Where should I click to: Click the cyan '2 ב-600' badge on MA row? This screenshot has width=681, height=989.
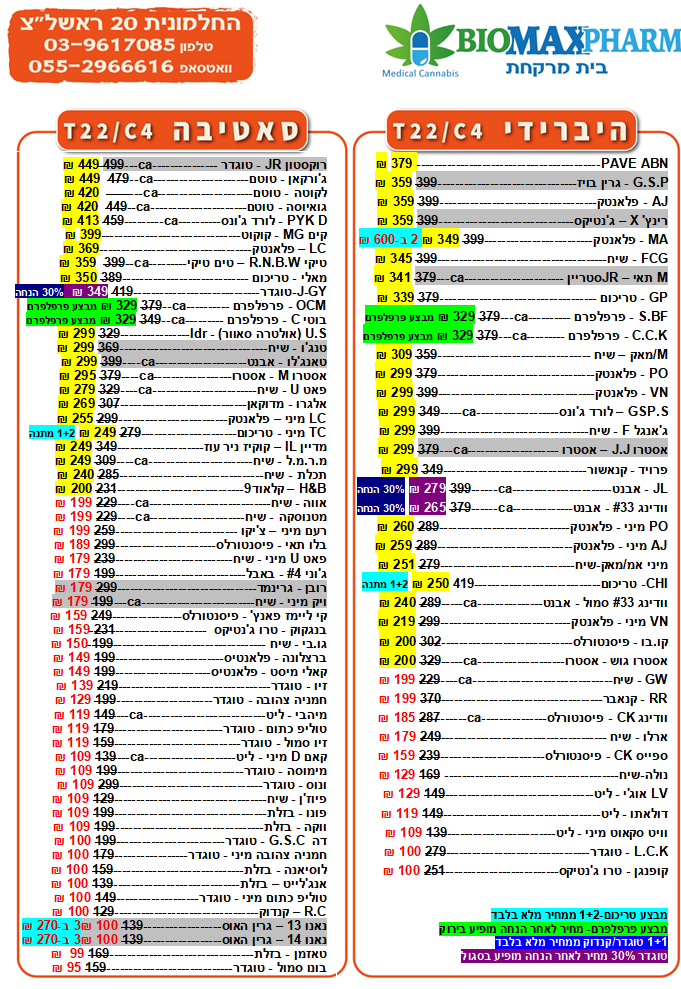[x=383, y=240]
